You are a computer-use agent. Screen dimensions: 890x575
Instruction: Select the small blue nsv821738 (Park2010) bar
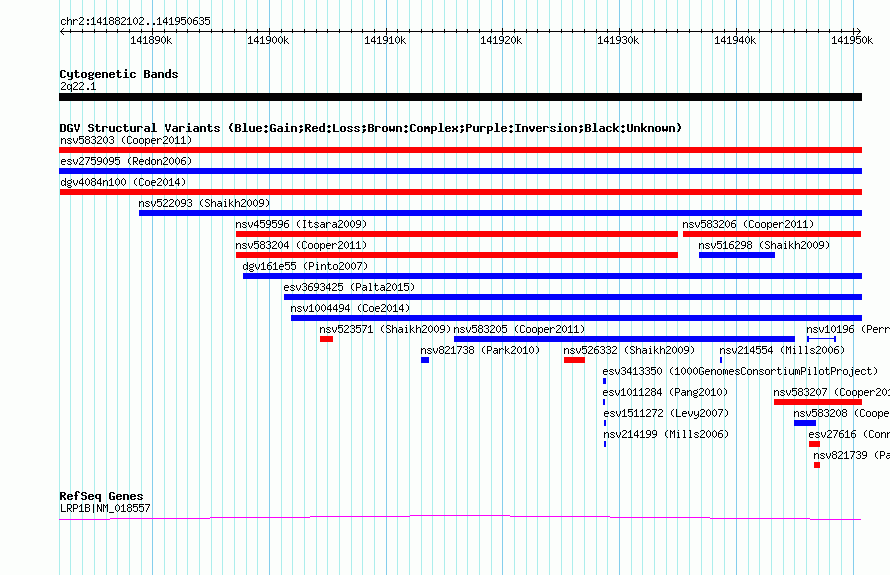coord(425,360)
